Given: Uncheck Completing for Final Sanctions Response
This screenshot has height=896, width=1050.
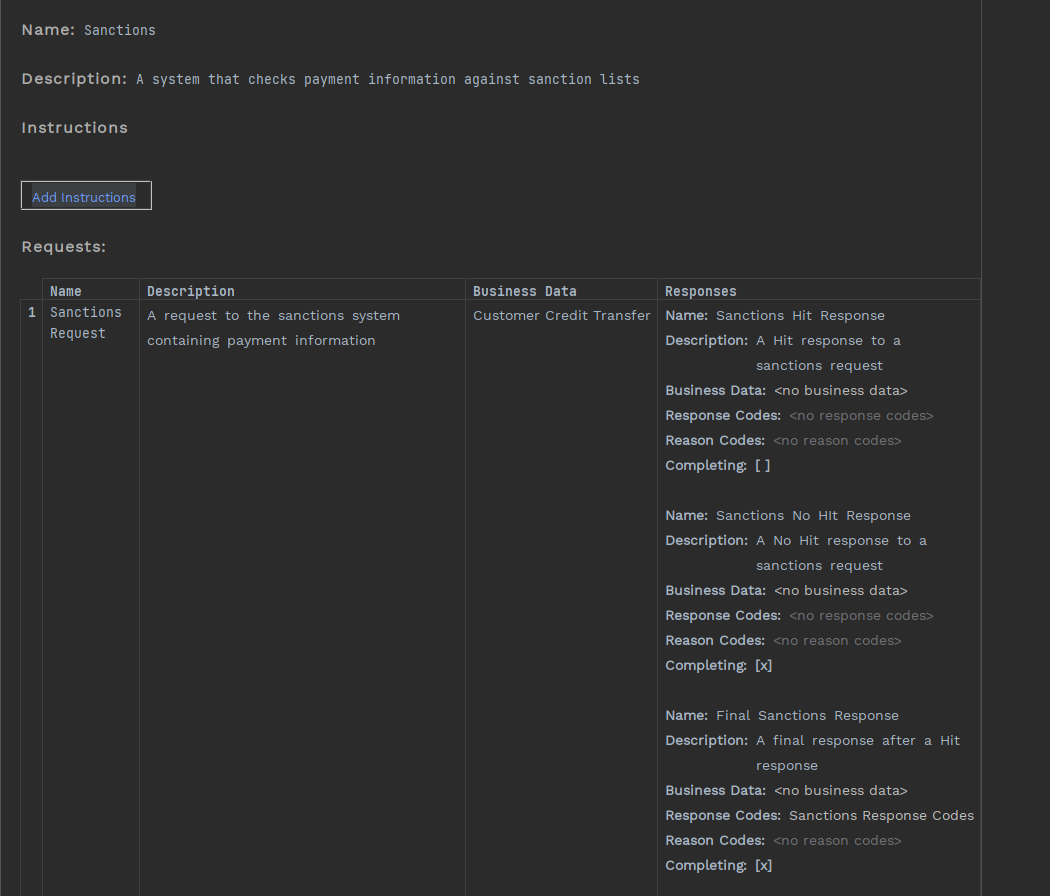Looking at the screenshot, I should (x=763, y=866).
